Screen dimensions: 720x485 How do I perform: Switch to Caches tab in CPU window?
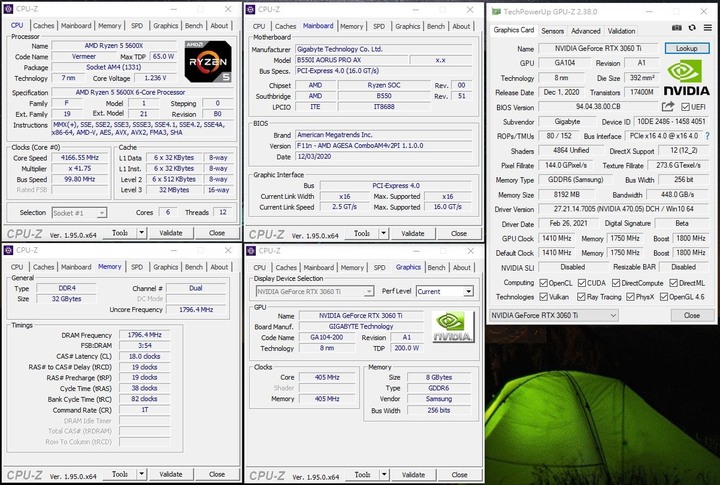pos(44,26)
